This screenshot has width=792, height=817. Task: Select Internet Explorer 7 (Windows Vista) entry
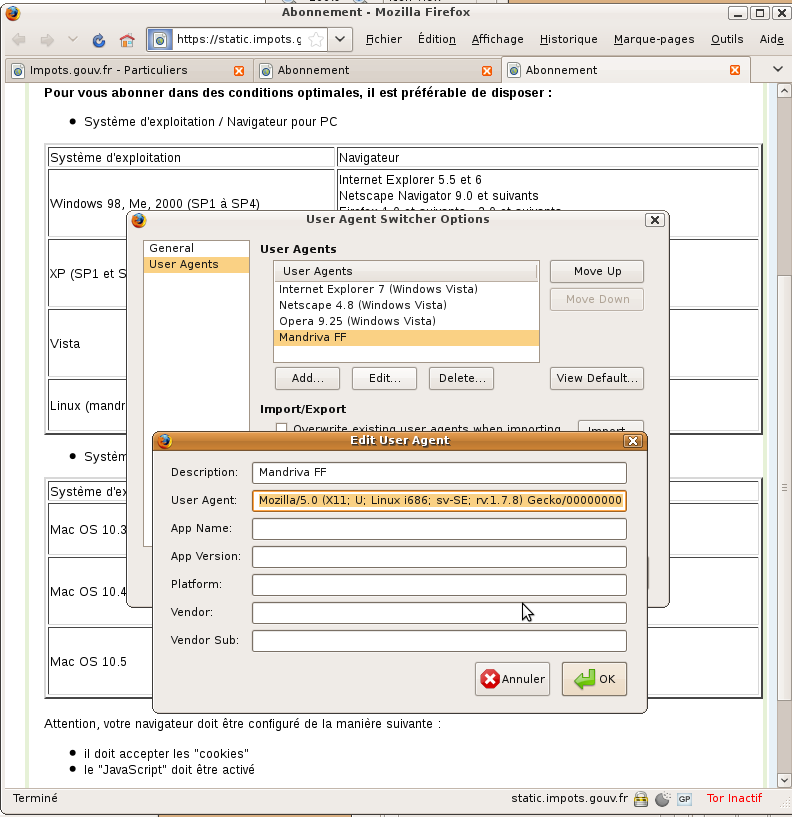406,289
